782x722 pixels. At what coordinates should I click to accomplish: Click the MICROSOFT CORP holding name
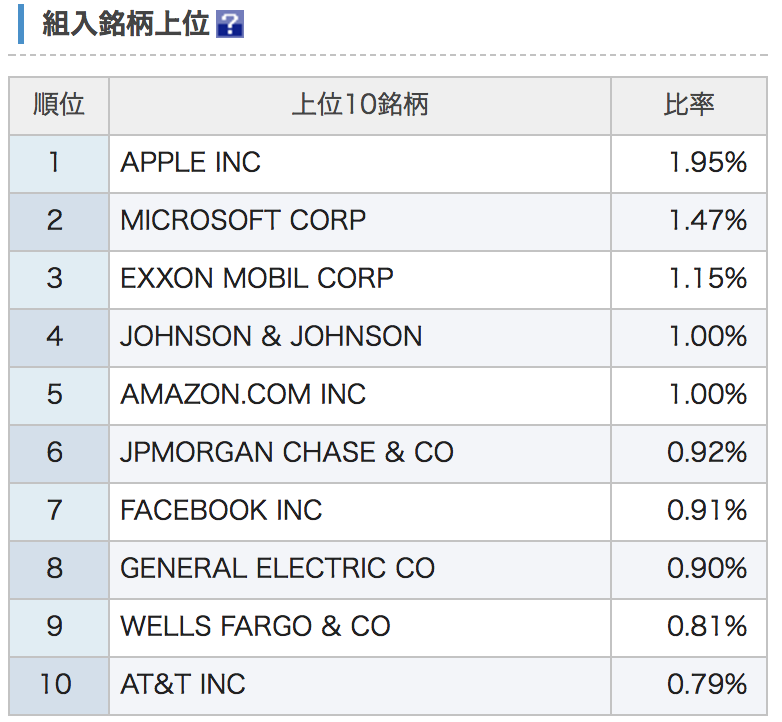click(x=243, y=220)
